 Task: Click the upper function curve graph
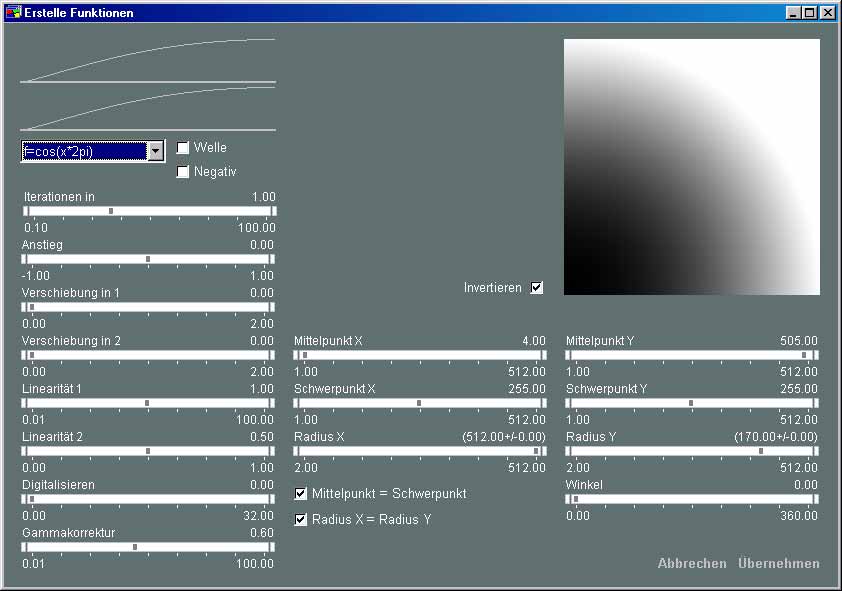148,60
